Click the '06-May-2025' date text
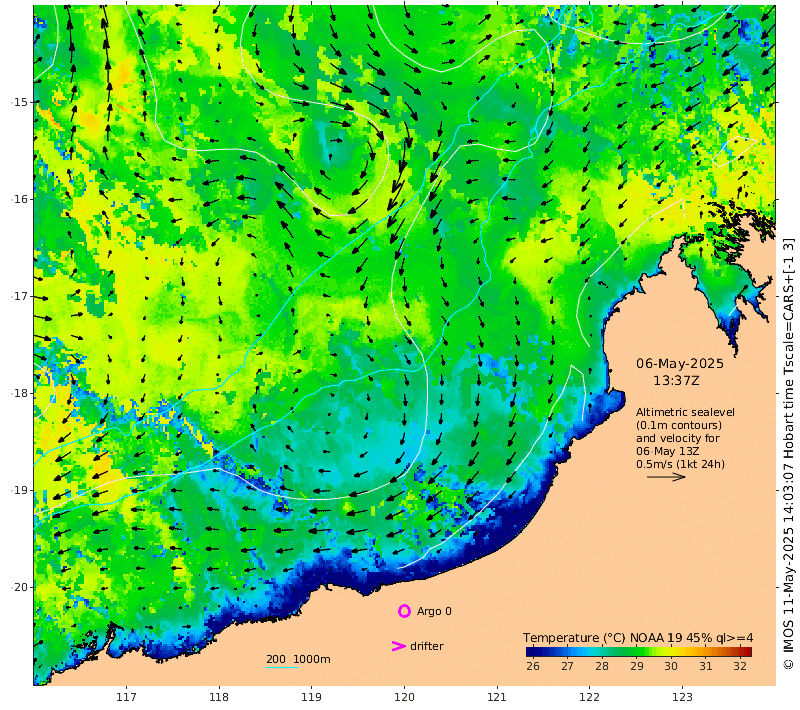This screenshot has height=710, width=800. pos(680,364)
